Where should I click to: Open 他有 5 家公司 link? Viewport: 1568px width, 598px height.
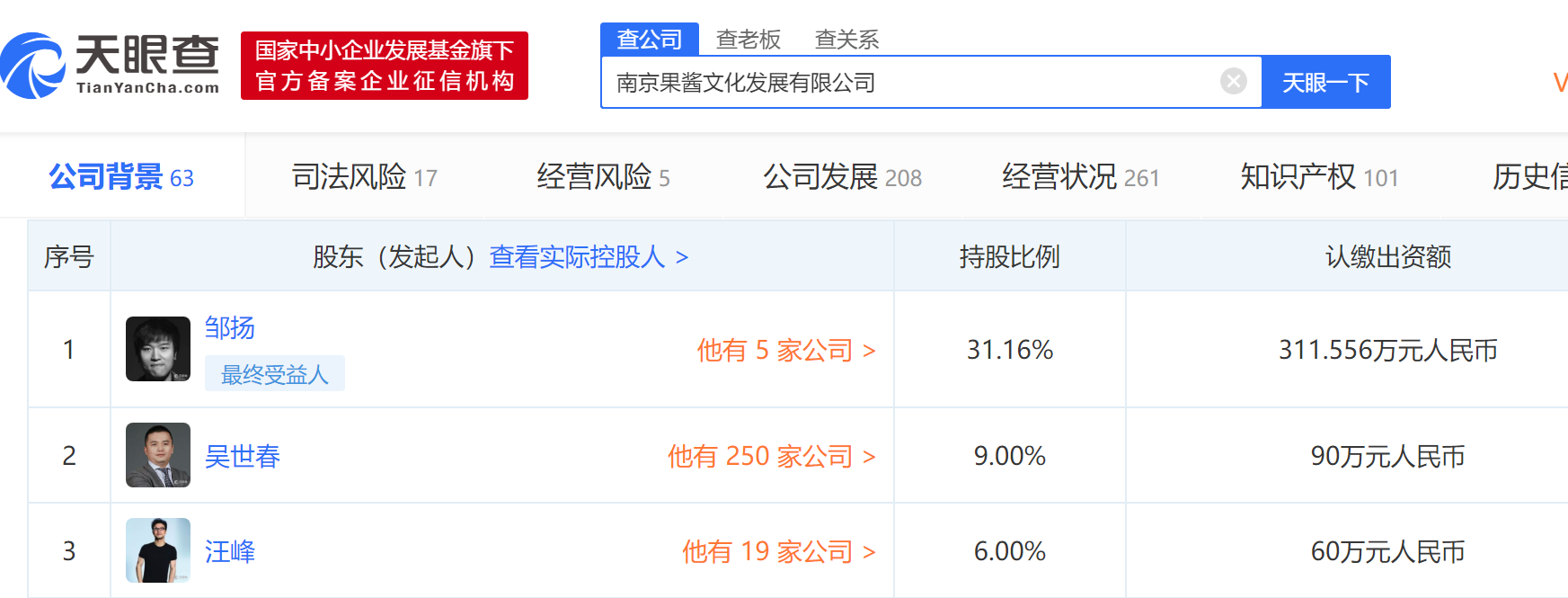pyautogui.click(x=786, y=350)
